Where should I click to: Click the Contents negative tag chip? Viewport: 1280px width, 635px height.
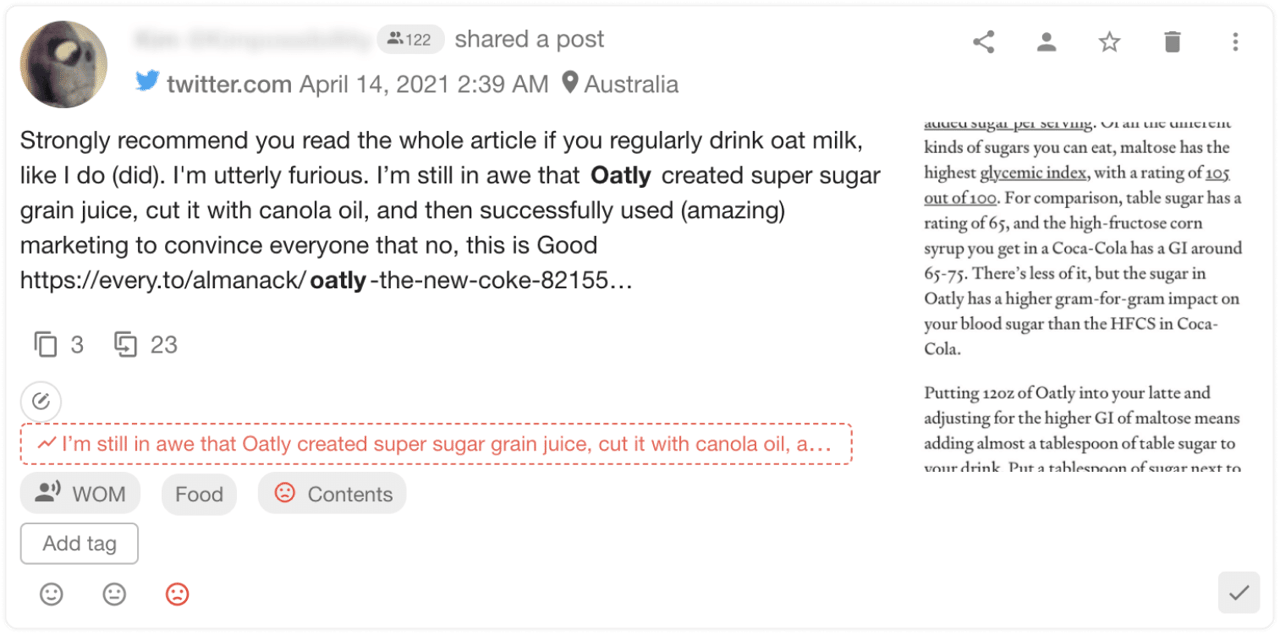tap(332, 494)
